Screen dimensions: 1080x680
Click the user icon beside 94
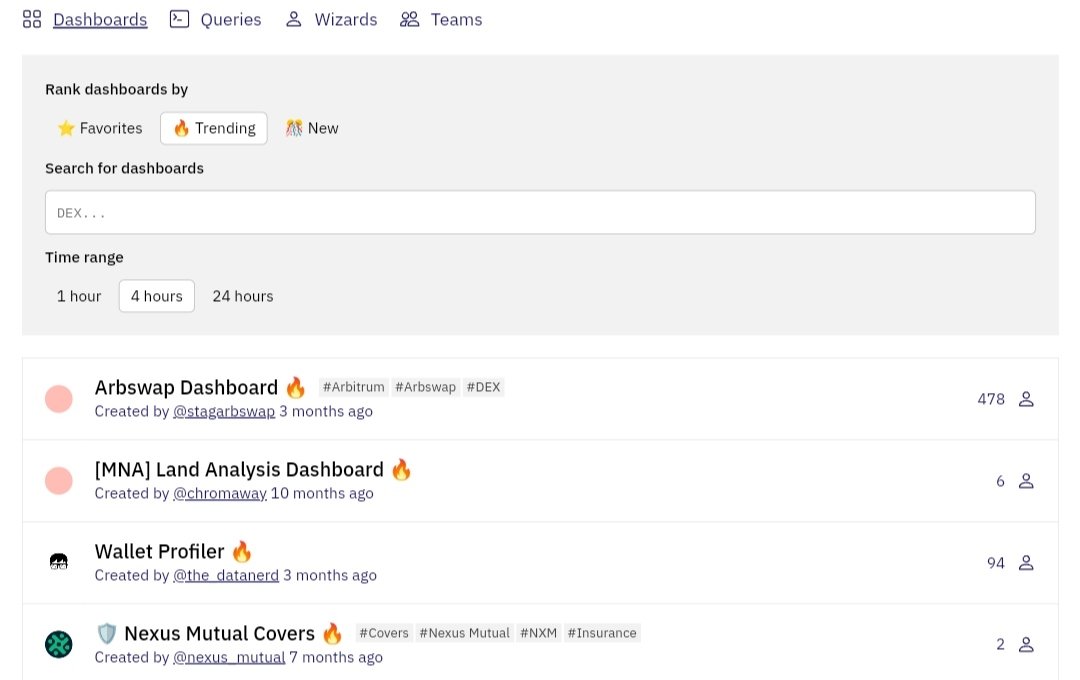click(x=1026, y=563)
